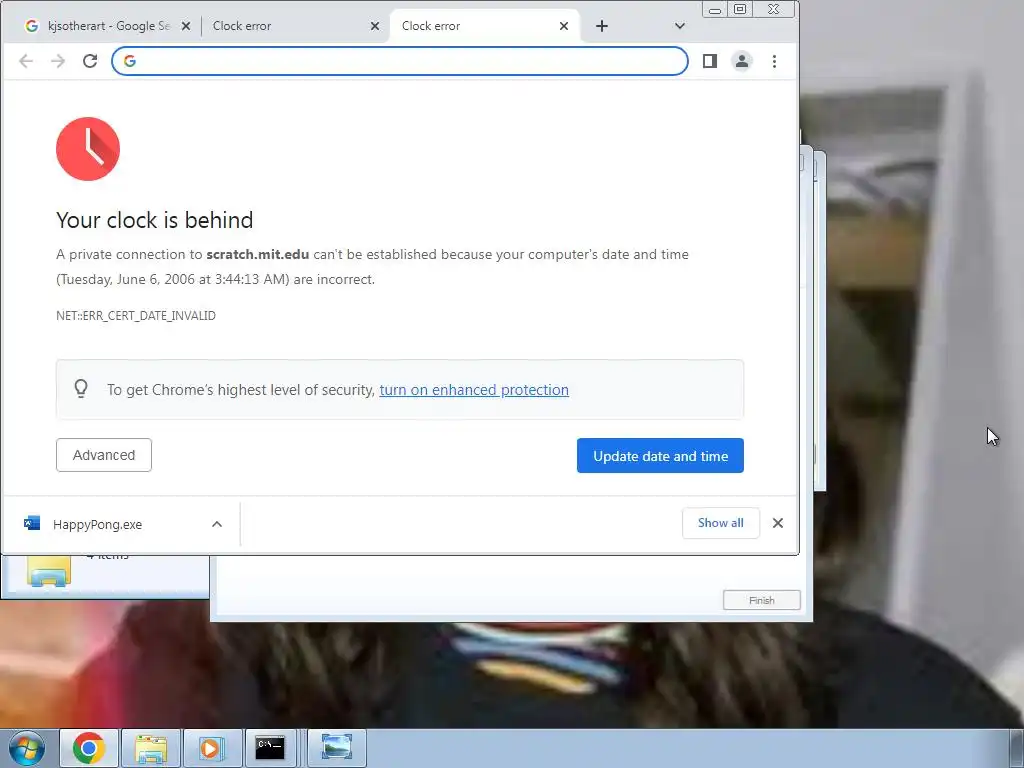The width and height of the screenshot is (1024, 768).
Task: Go forward with the forward arrow
Action: tap(58, 61)
